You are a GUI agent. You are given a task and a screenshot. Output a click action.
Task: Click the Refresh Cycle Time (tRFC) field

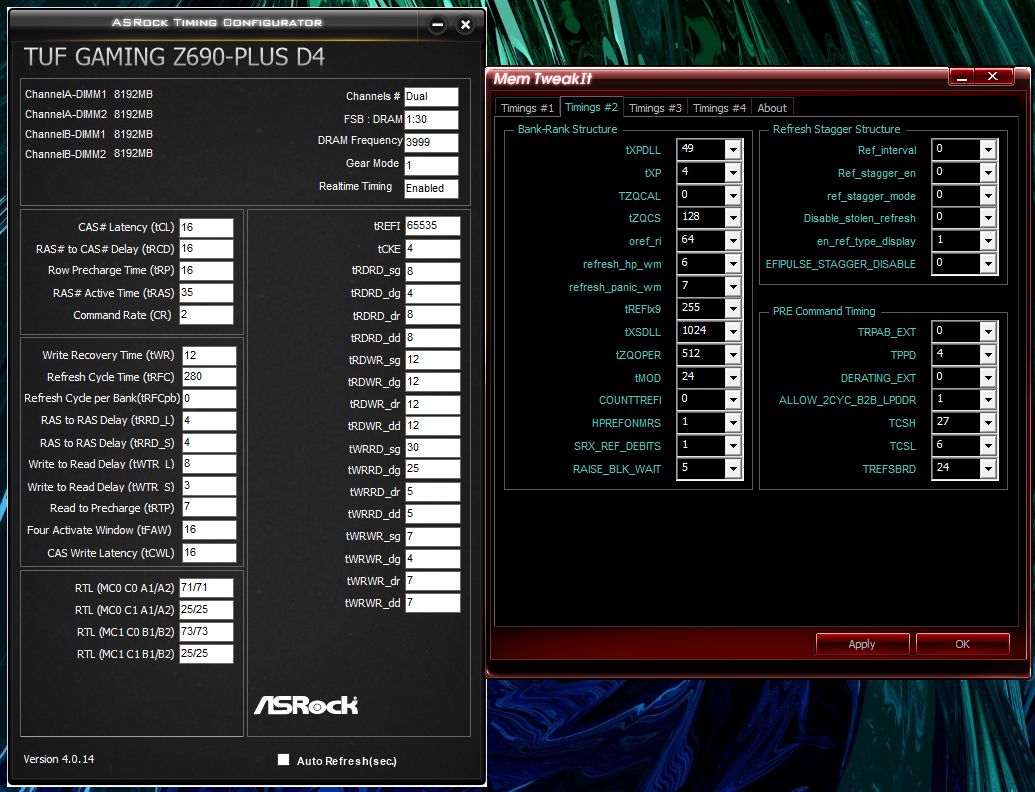point(209,377)
